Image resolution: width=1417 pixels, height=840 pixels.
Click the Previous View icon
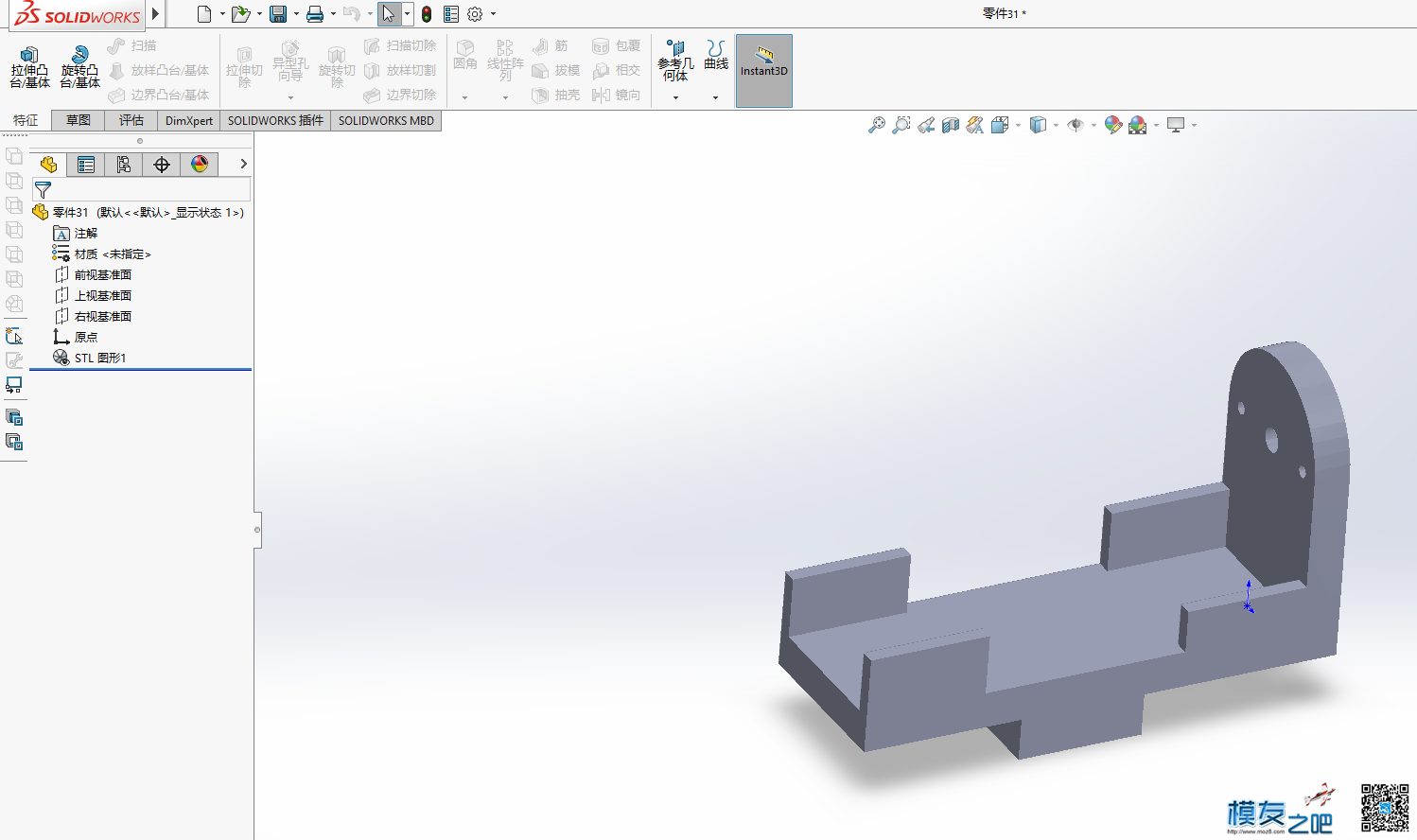point(926,125)
